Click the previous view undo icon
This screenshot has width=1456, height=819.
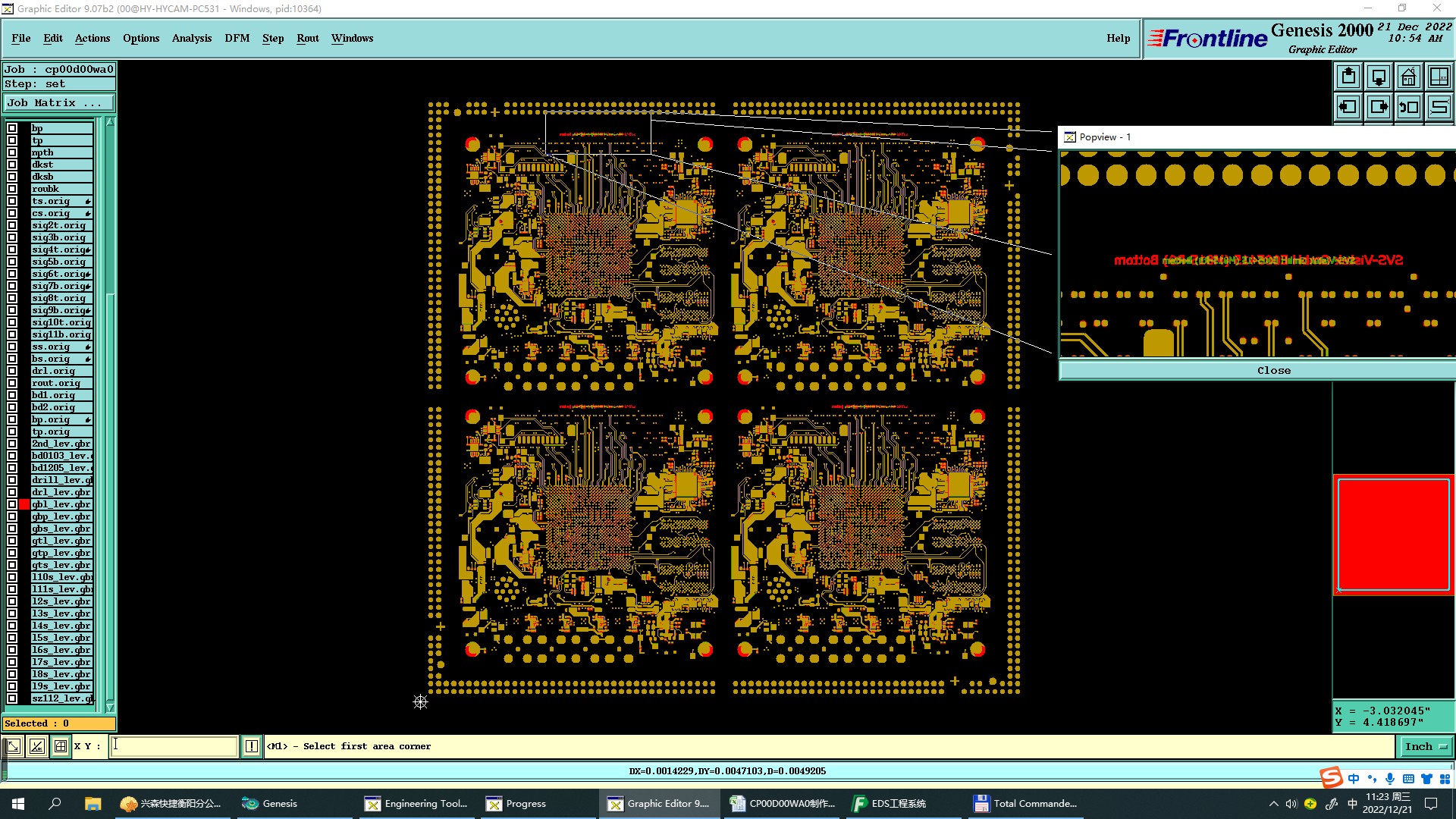[x=1409, y=107]
